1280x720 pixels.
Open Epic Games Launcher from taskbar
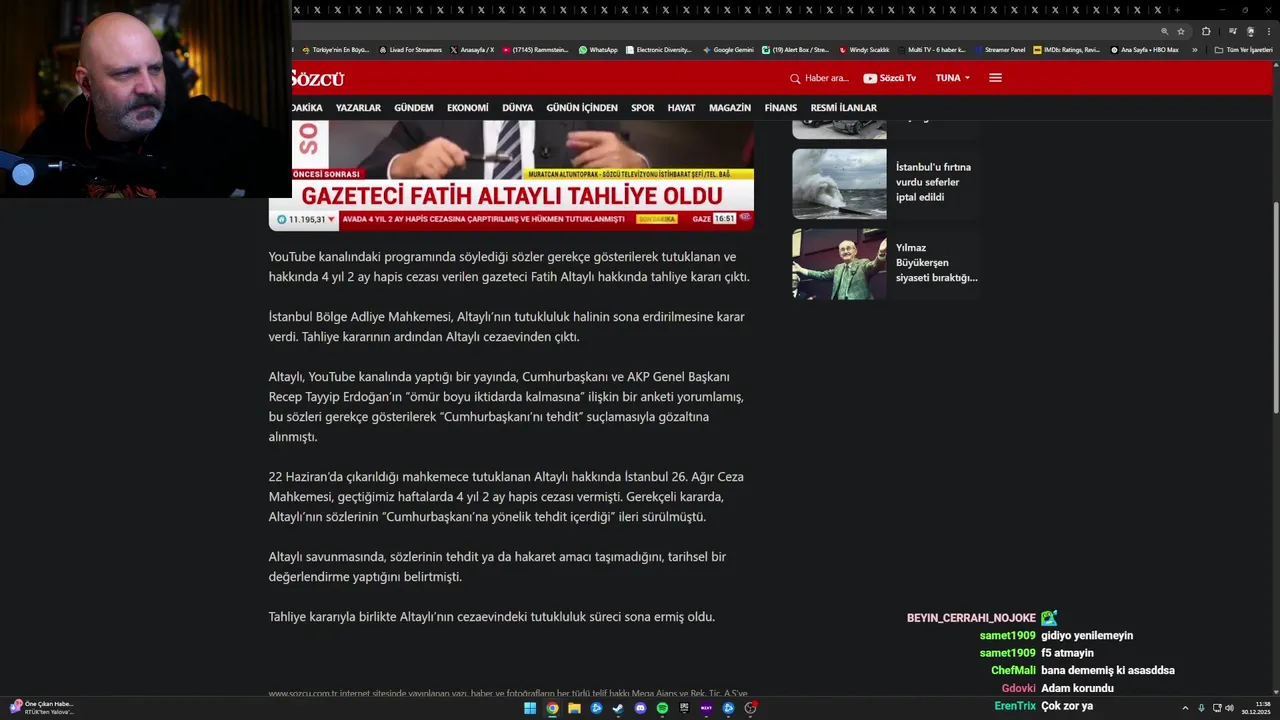[684, 708]
